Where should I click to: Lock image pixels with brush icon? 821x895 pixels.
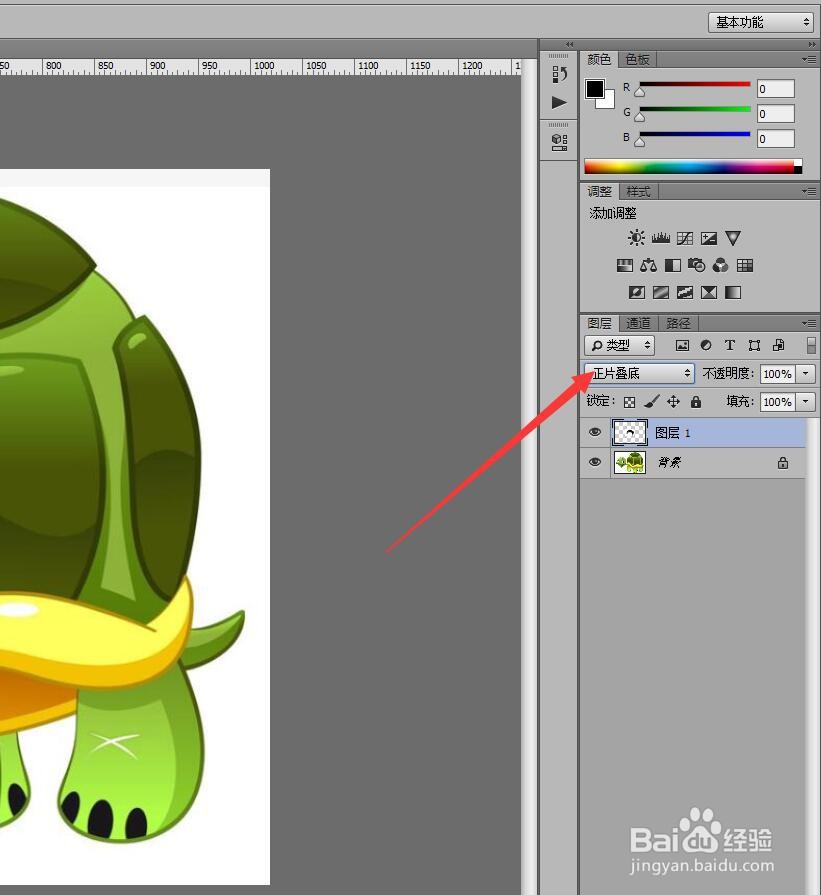tap(651, 402)
